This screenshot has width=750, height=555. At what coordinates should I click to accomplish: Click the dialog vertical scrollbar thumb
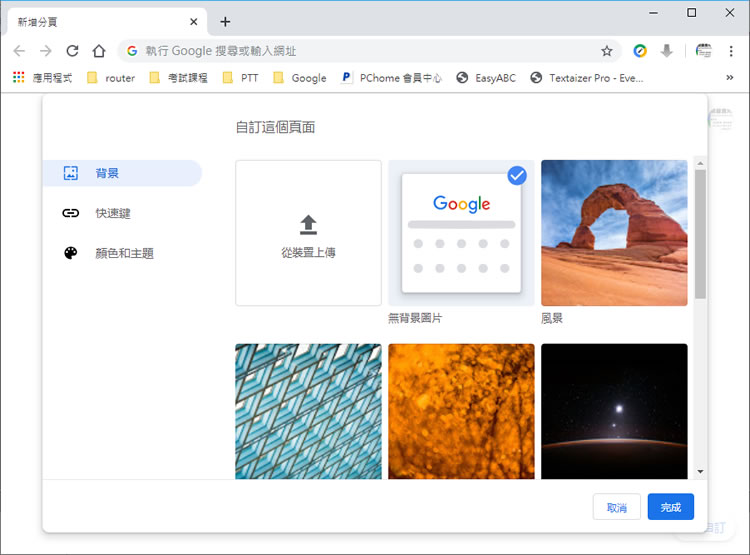click(x=700, y=234)
